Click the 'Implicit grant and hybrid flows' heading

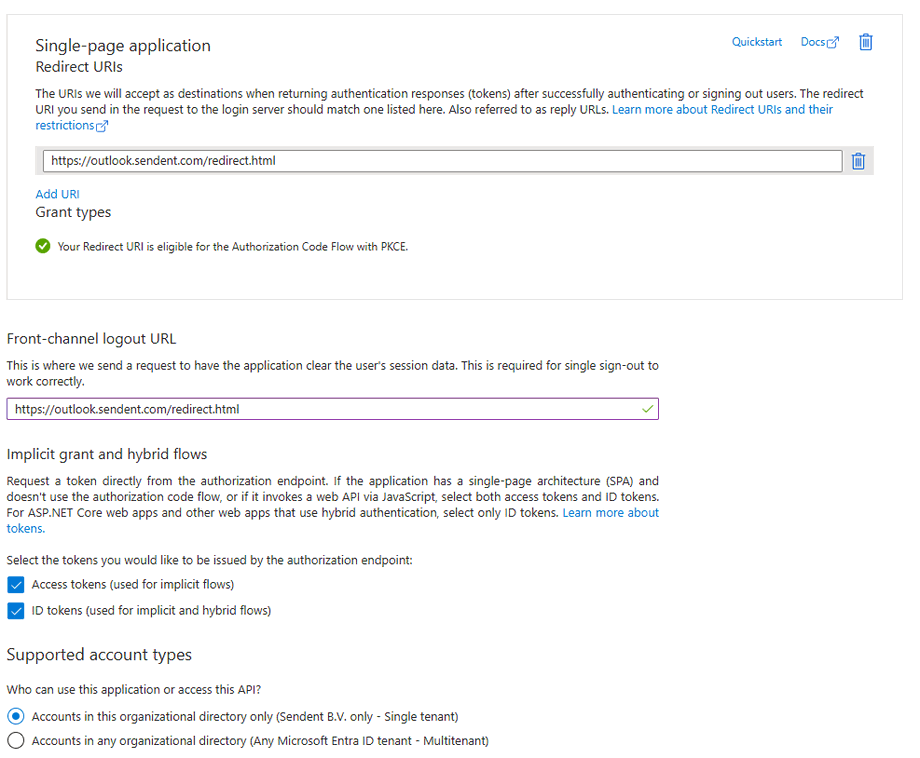pyautogui.click(x=107, y=454)
